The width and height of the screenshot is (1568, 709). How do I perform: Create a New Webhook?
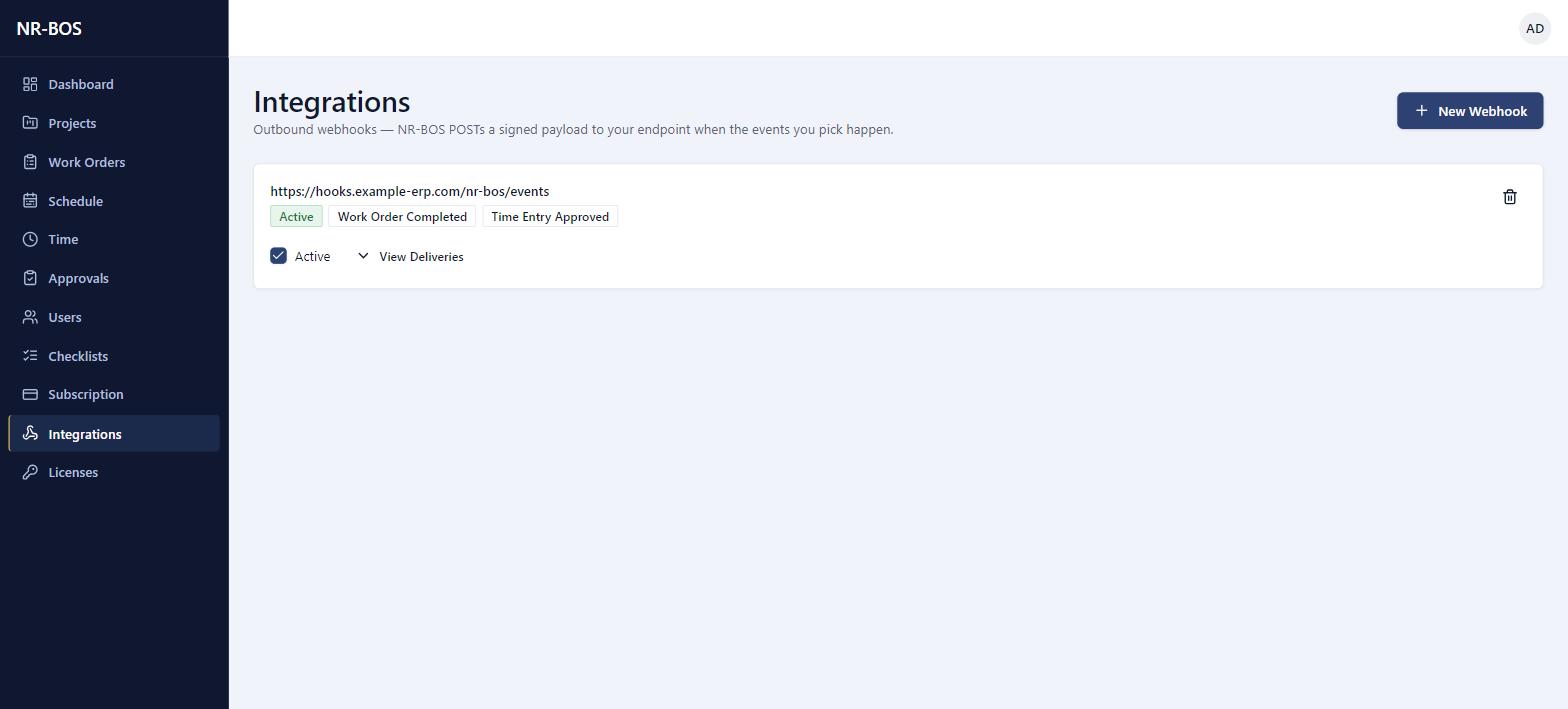pyautogui.click(x=1470, y=110)
